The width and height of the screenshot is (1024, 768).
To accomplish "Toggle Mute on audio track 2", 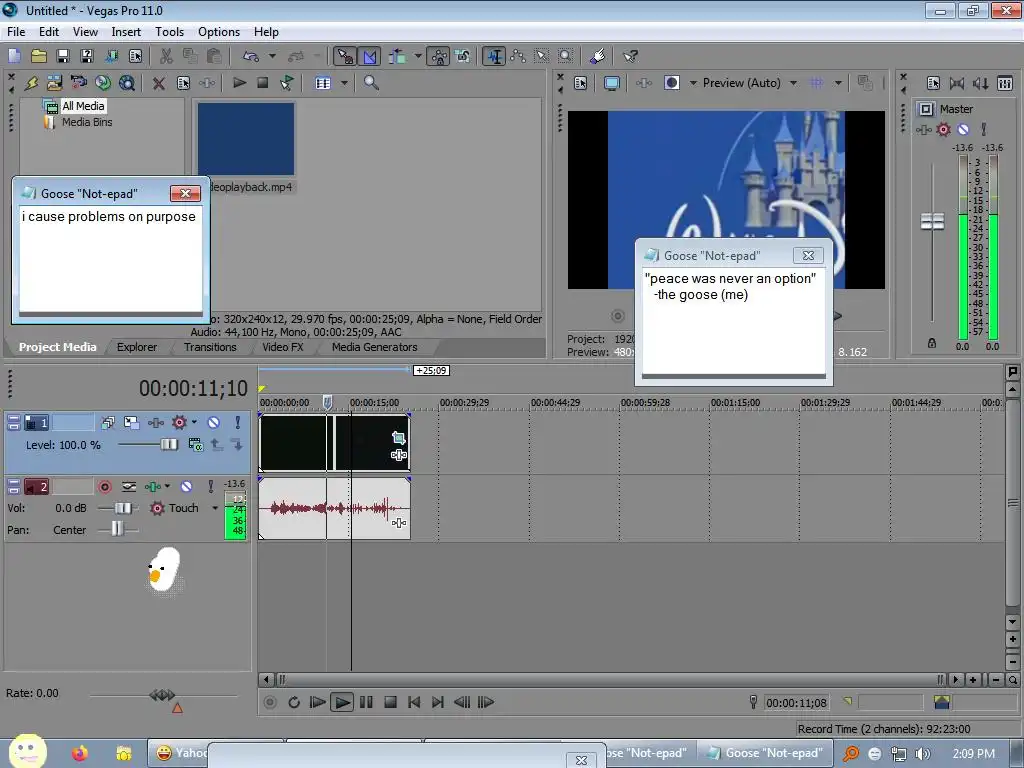I will [x=186, y=487].
